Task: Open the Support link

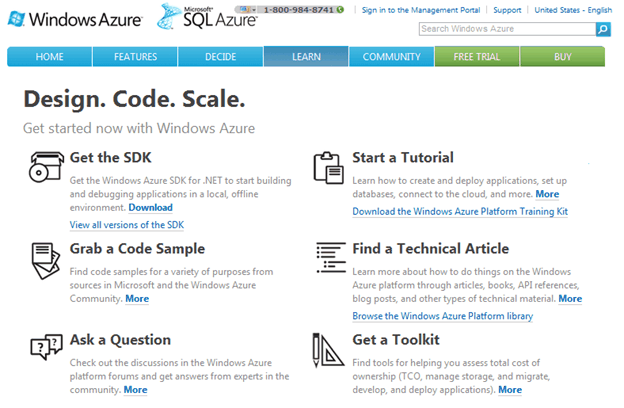Action: click(507, 10)
